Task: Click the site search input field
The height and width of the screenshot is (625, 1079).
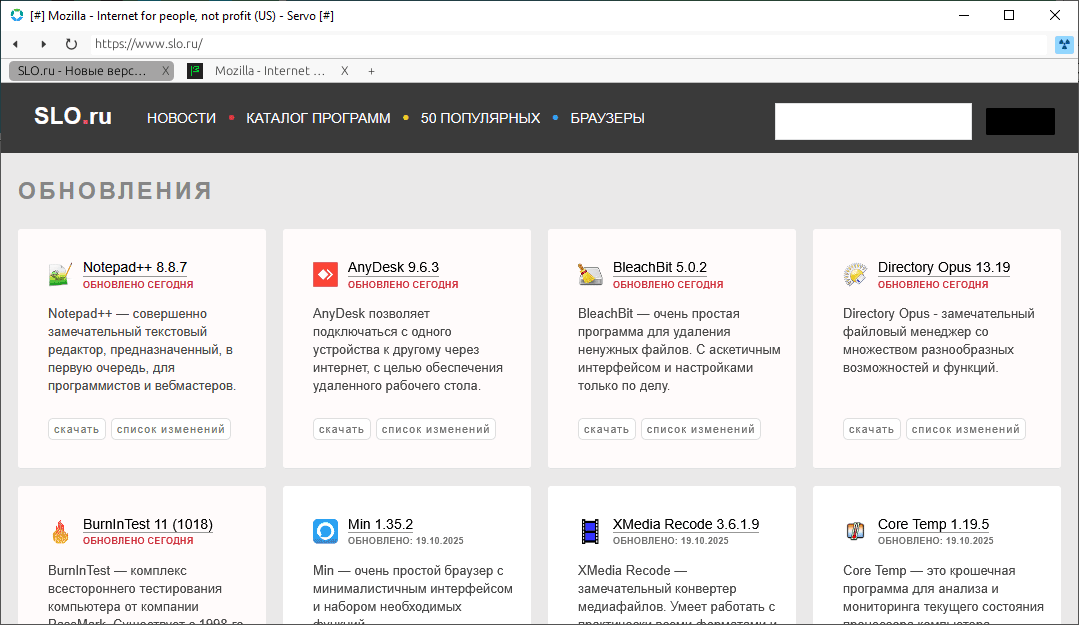Action: click(x=872, y=121)
